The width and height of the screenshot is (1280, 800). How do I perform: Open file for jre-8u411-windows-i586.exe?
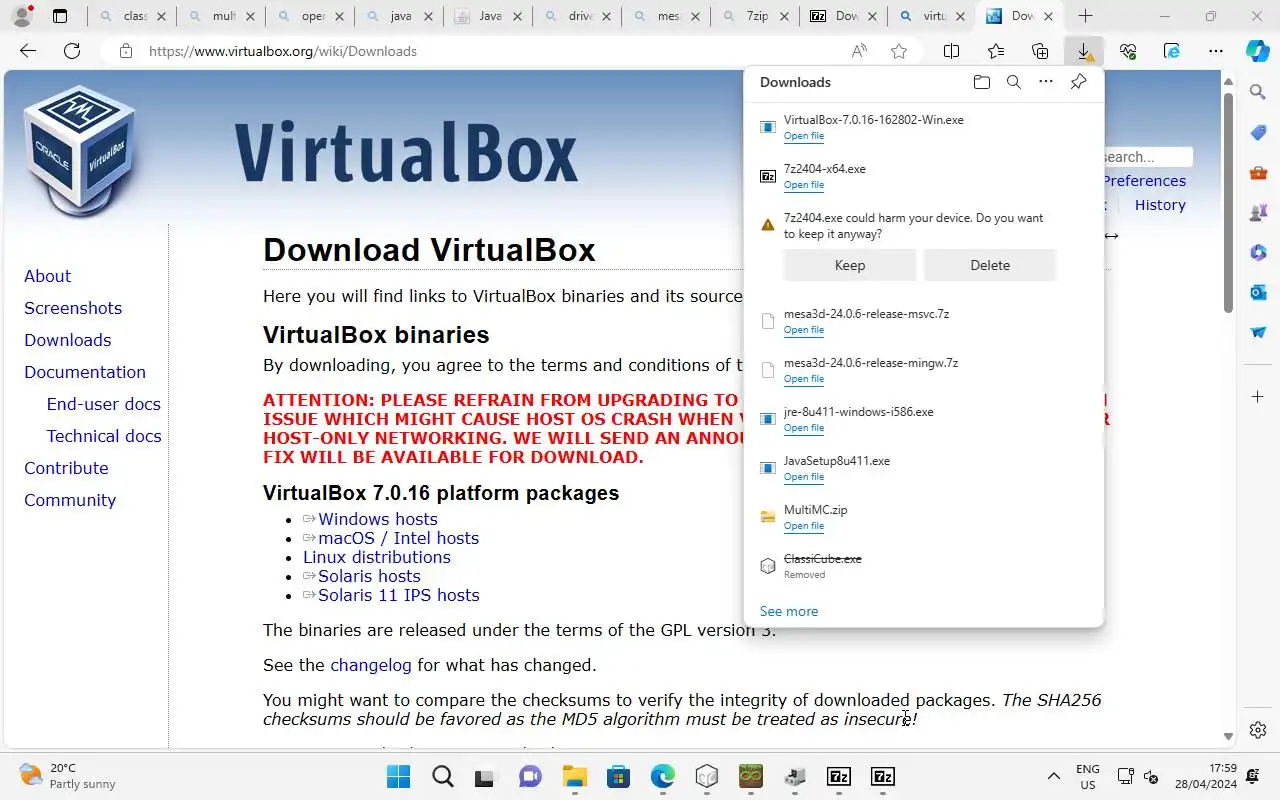[804, 428]
